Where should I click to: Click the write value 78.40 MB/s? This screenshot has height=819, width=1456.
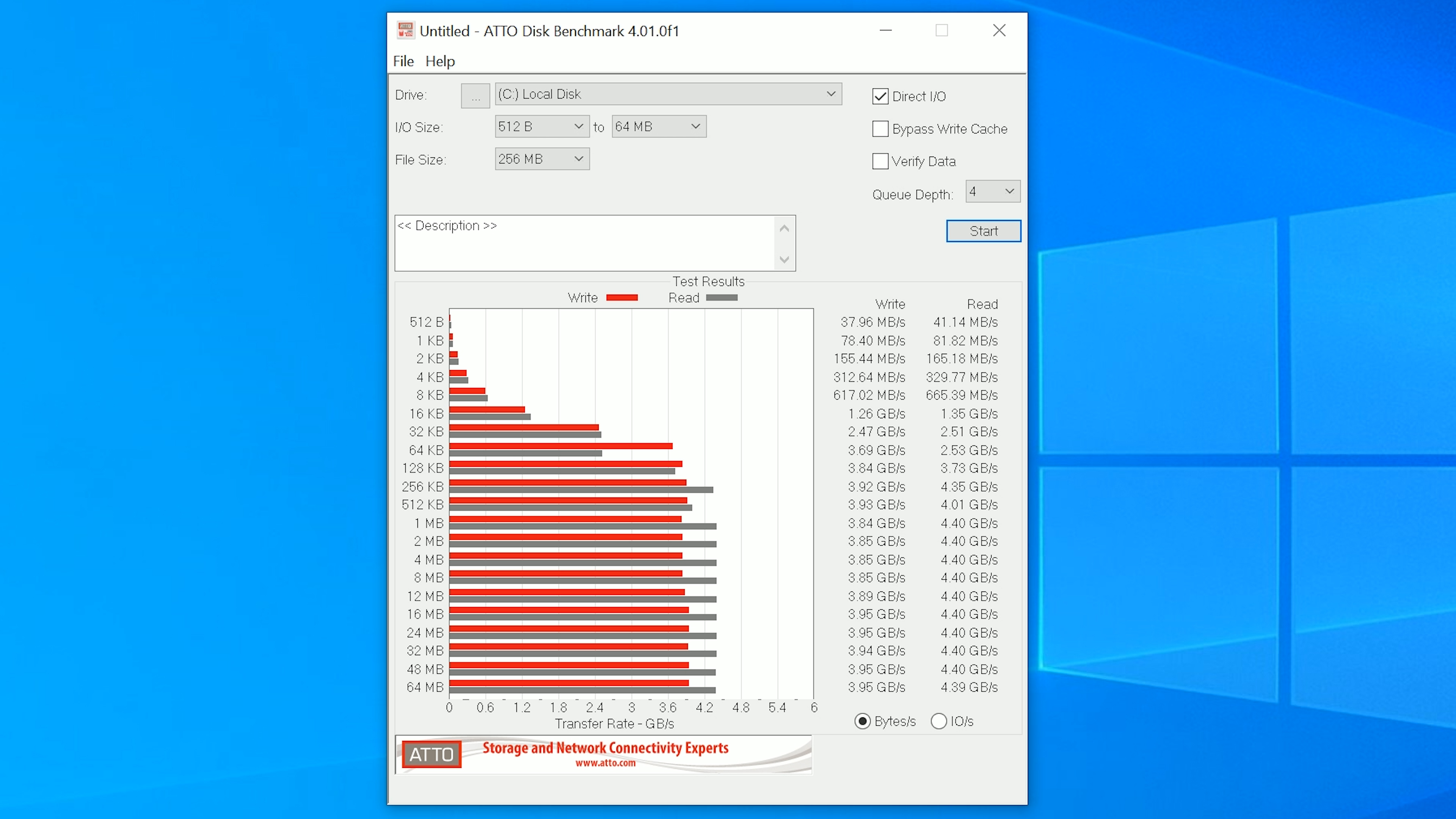(873, 341)
